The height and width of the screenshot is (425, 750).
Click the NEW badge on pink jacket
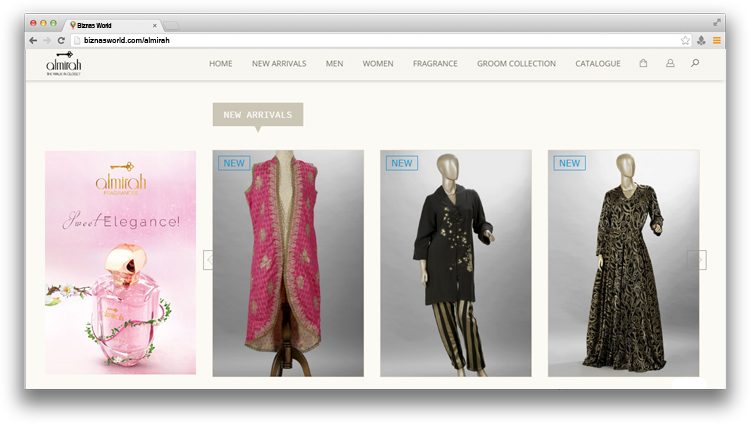(234, 163)
